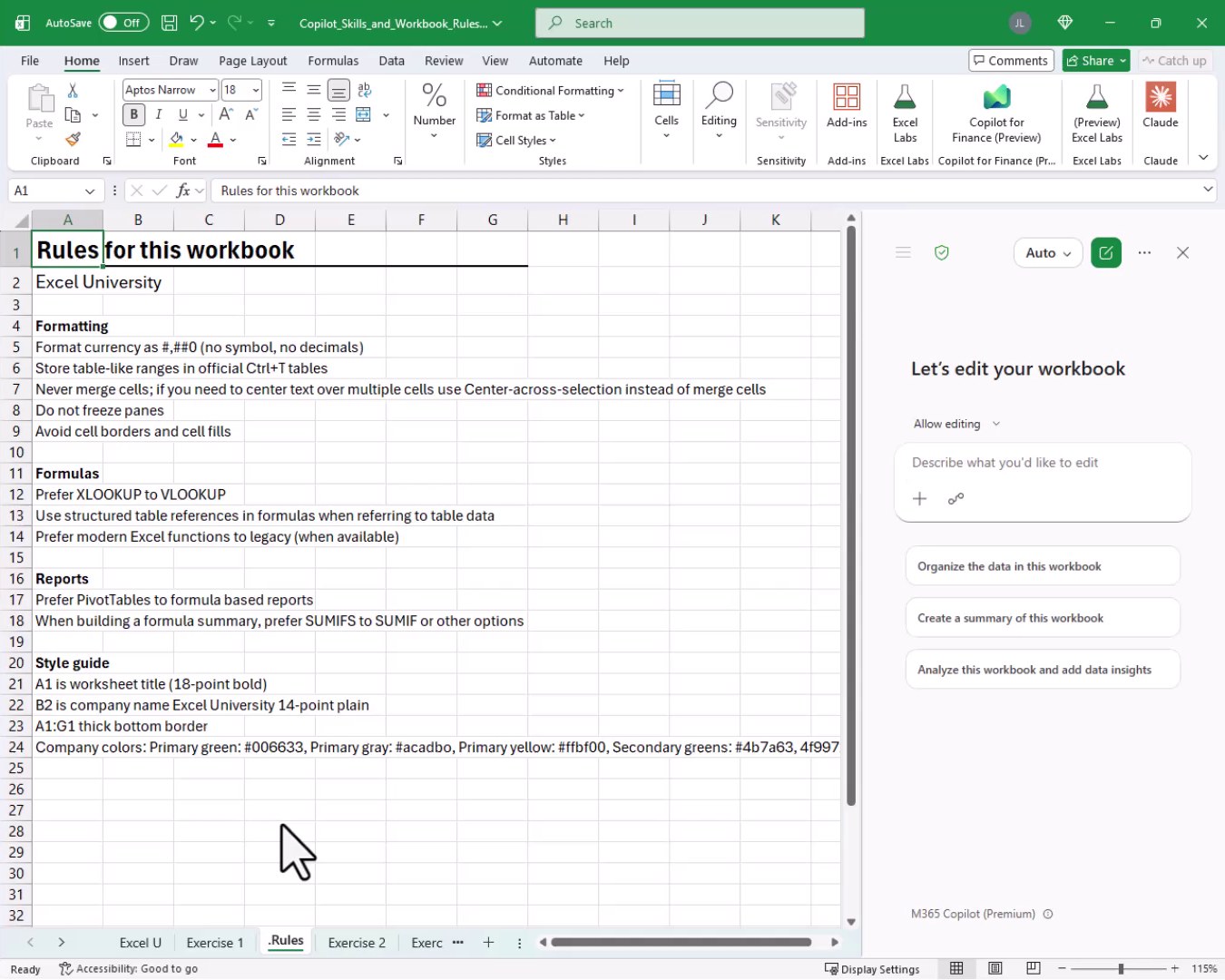Click the Insert Function fx icon
The width and height of the screenshot is (1225, 980).
click(x=183, y=191)
